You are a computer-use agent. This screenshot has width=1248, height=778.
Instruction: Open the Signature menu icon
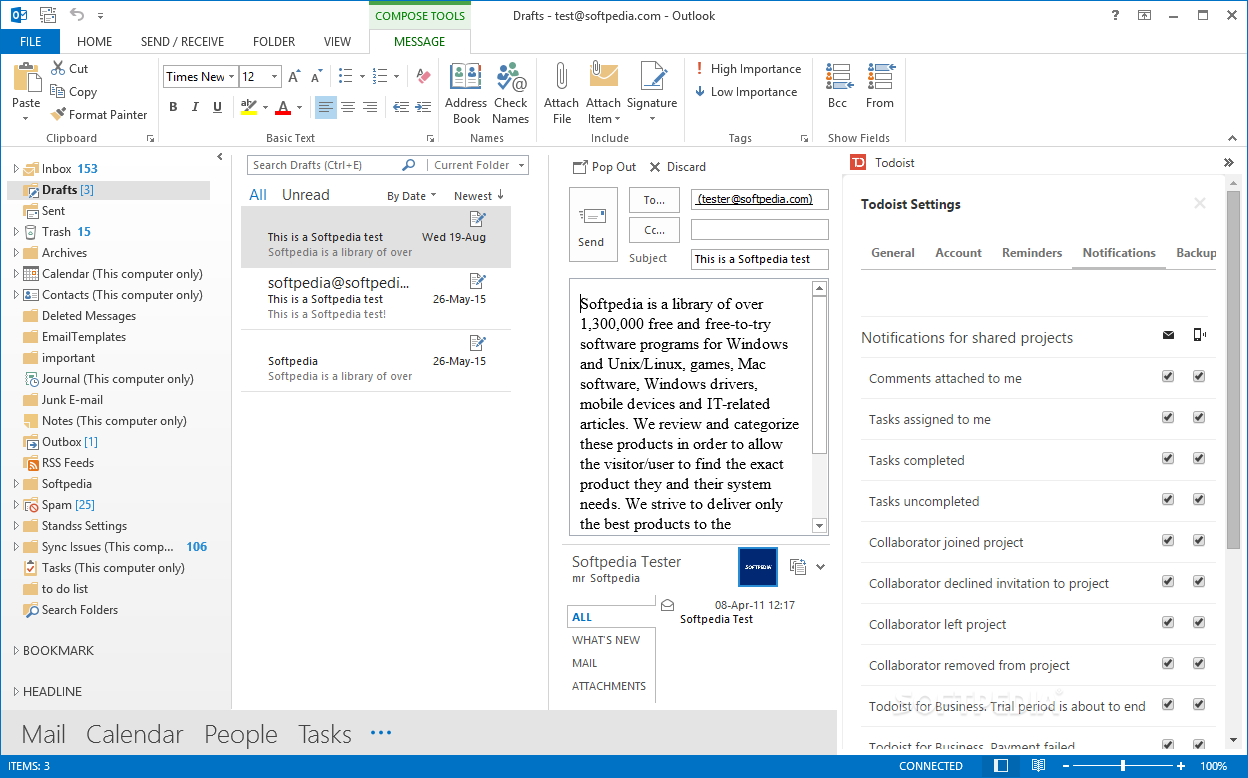[x=652, y=77]
